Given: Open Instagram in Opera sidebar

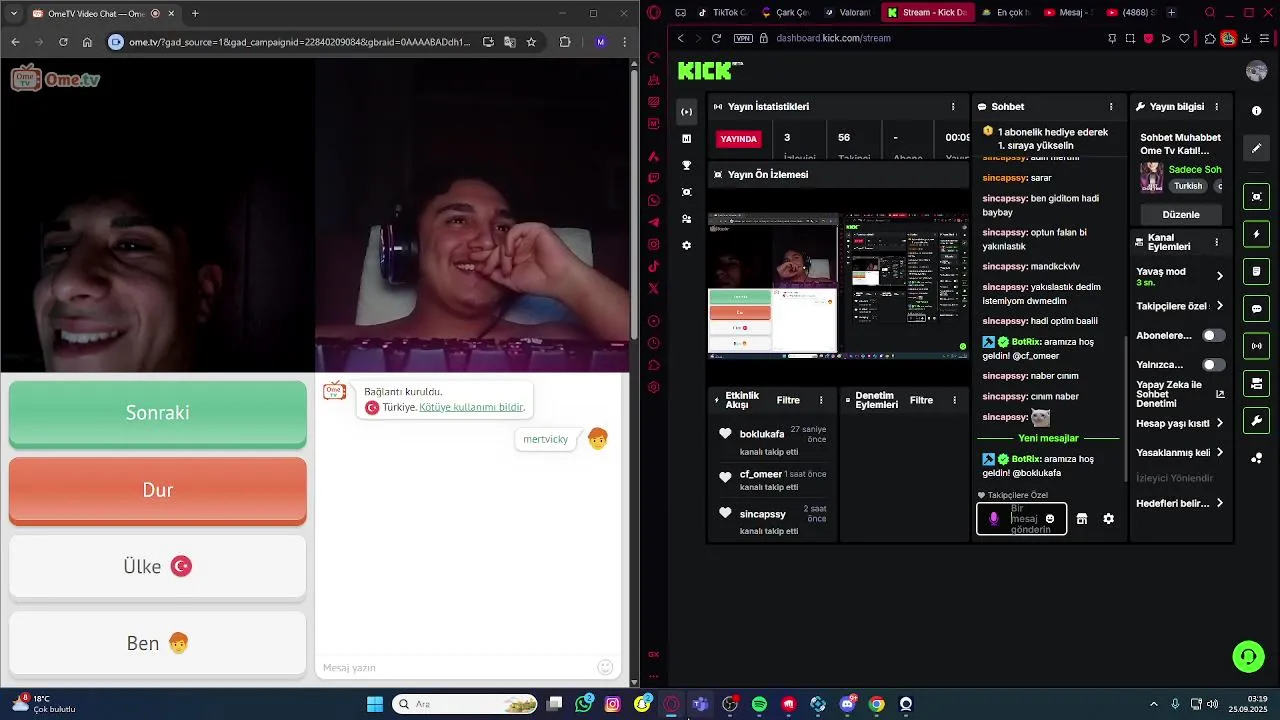Looking at the screenshot, I should pyautogui.click(x=654, y=245).
